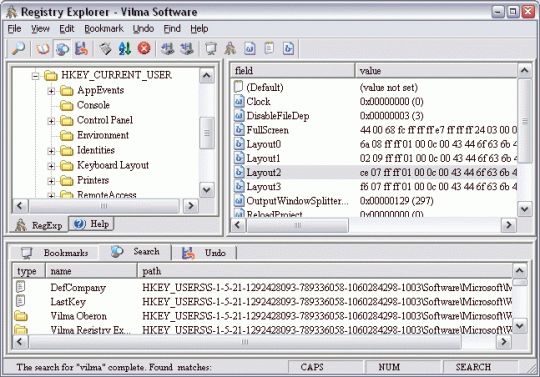
Task: Open the View menu
Action: coord(40,29)
